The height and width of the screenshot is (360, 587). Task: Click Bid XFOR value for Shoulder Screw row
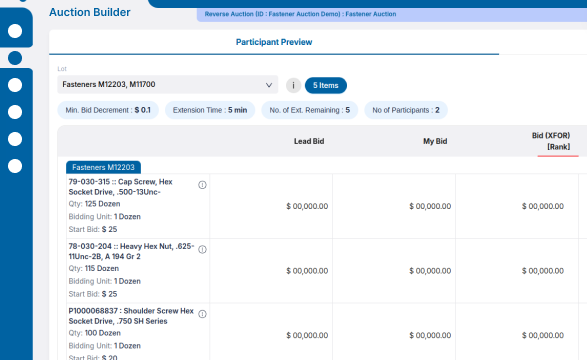point(543,335)
